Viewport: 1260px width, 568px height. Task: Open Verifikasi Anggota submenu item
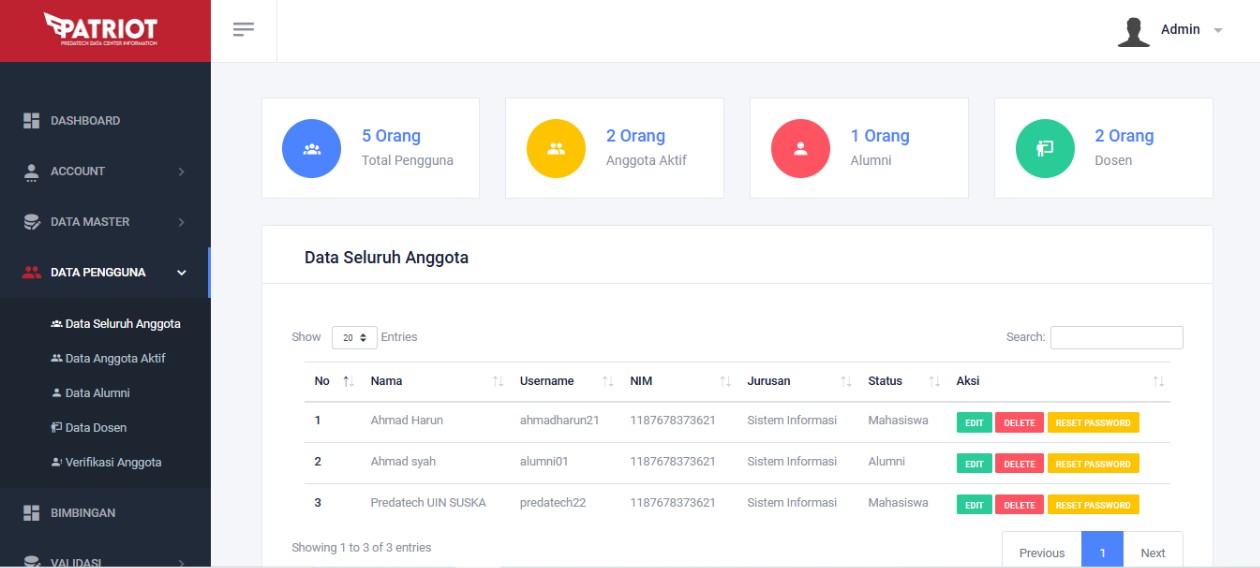pyautogui.click(x=113, y=463)
